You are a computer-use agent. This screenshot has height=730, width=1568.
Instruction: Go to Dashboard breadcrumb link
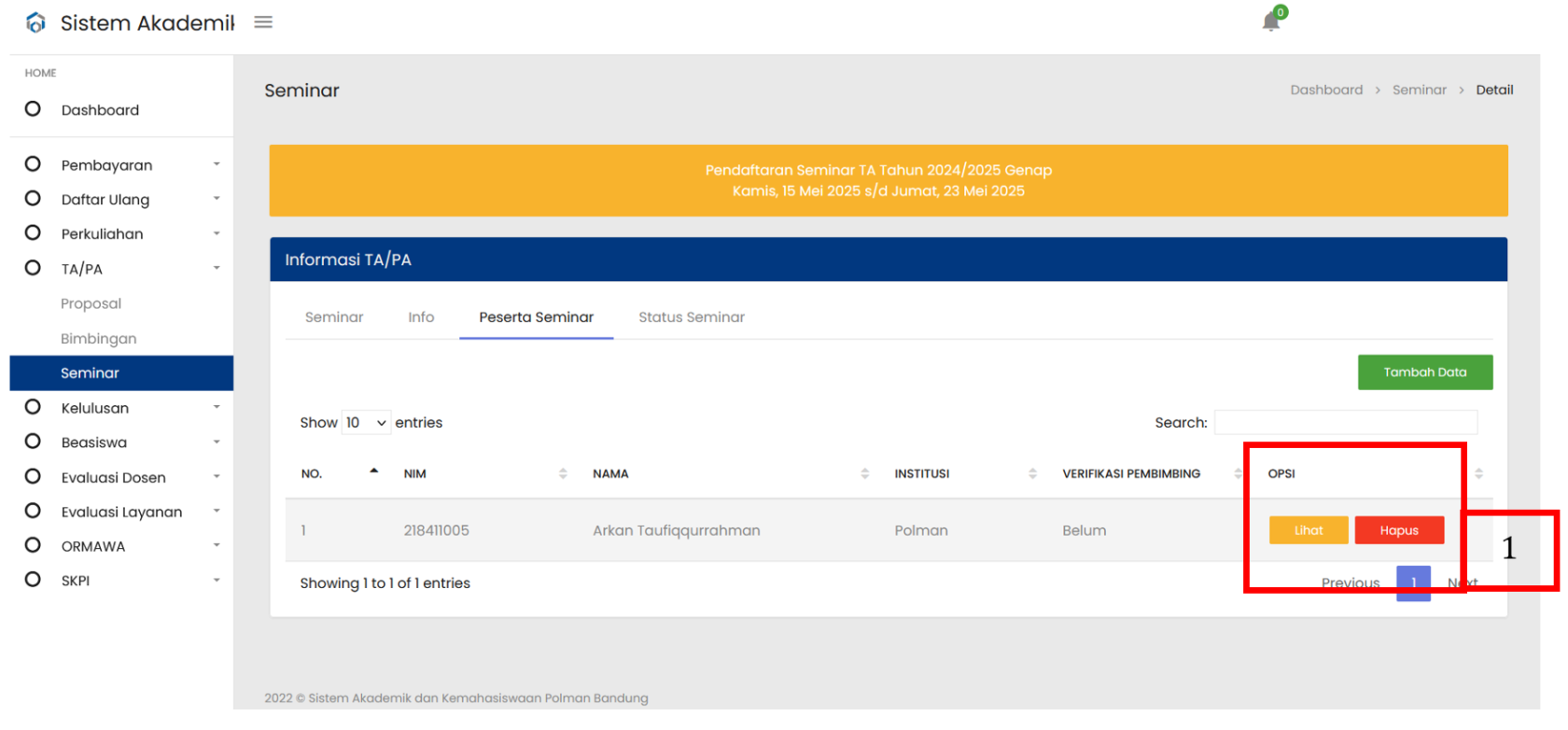(x=1325, y=91)
